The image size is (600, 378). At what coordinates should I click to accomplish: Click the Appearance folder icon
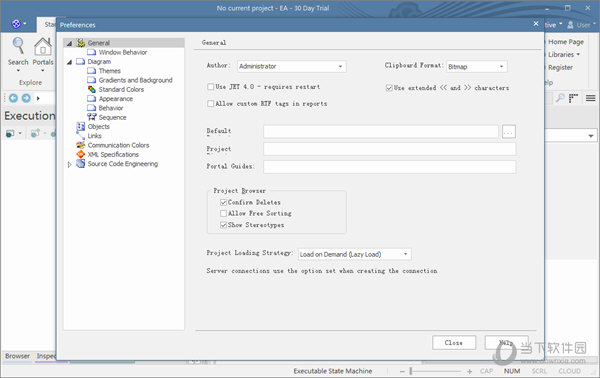click(91, 99)
